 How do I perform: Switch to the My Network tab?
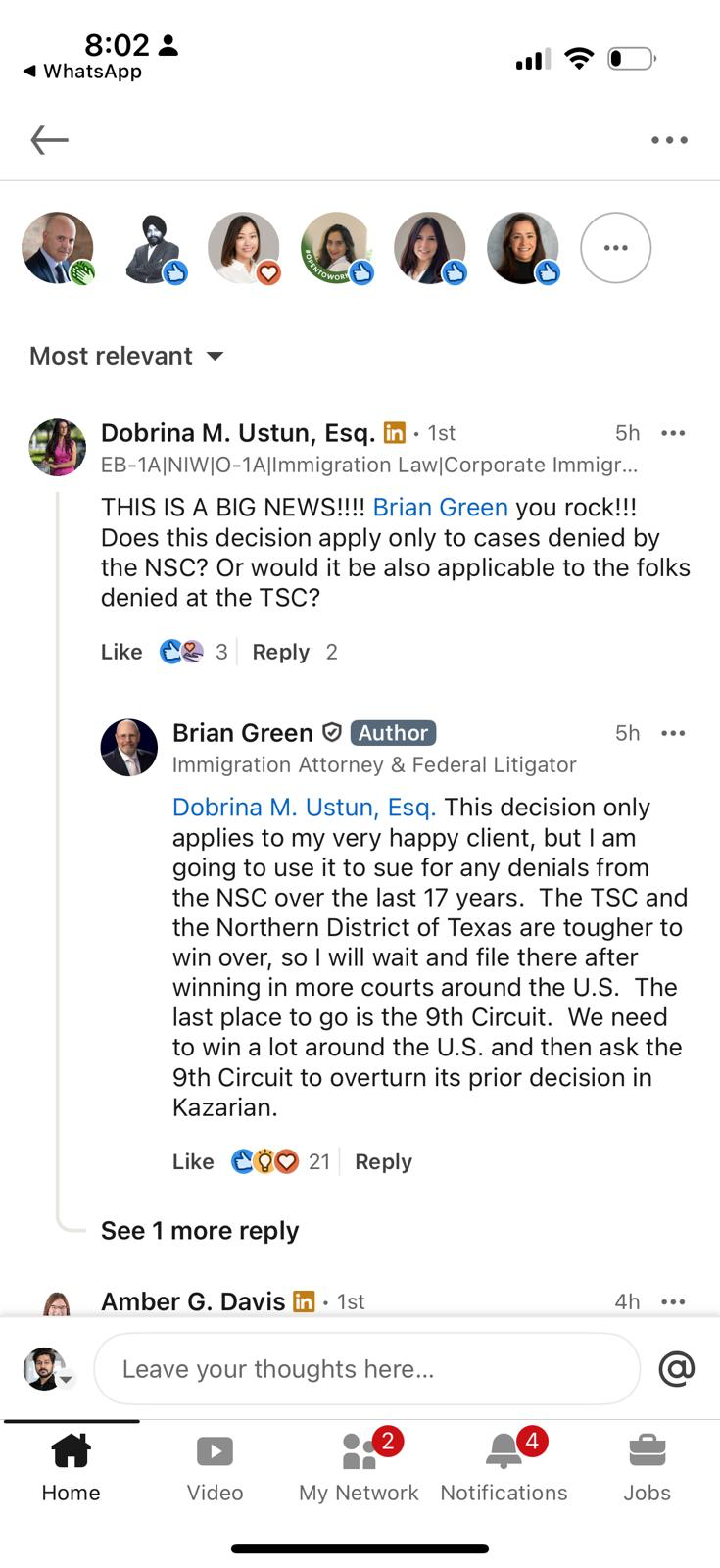359,1466
